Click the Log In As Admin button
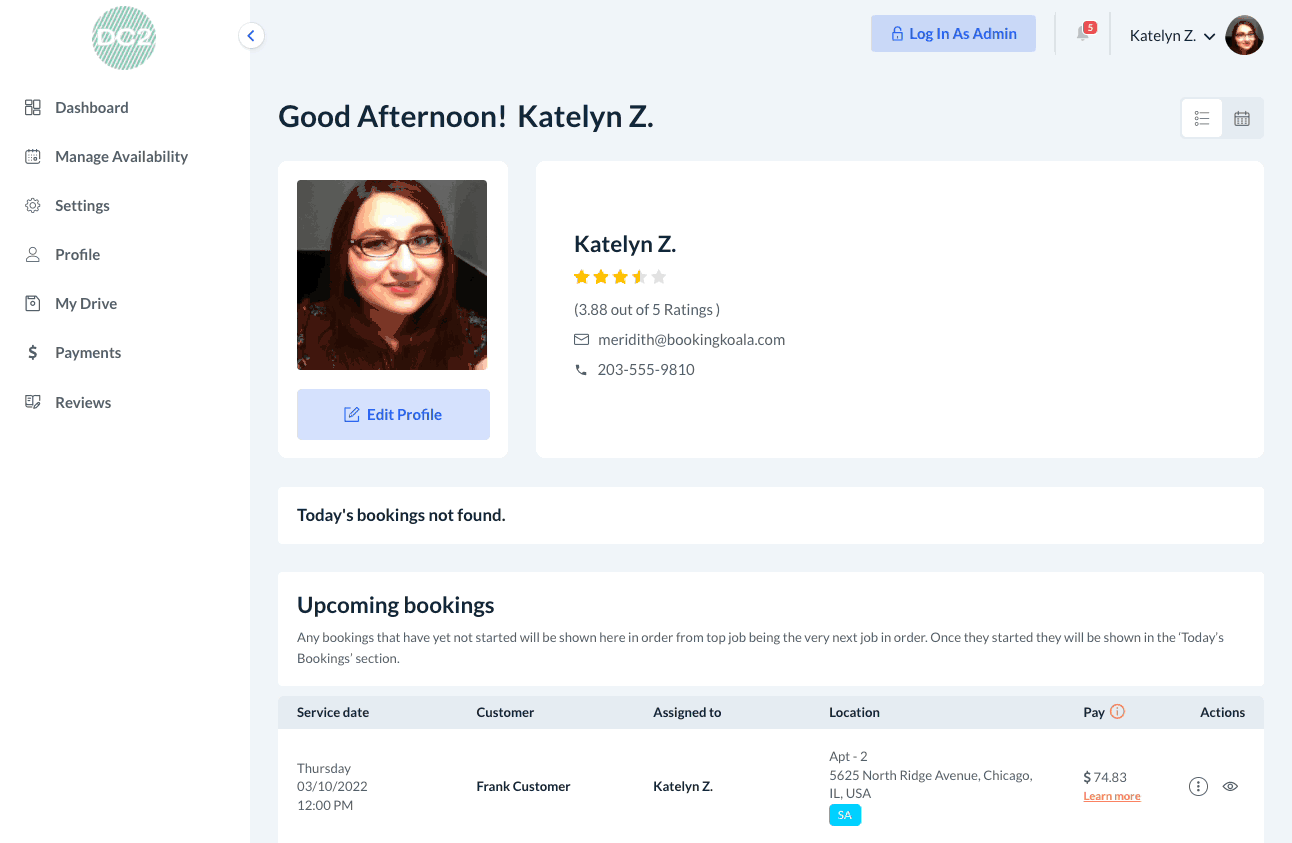 (x=953, y=33)
